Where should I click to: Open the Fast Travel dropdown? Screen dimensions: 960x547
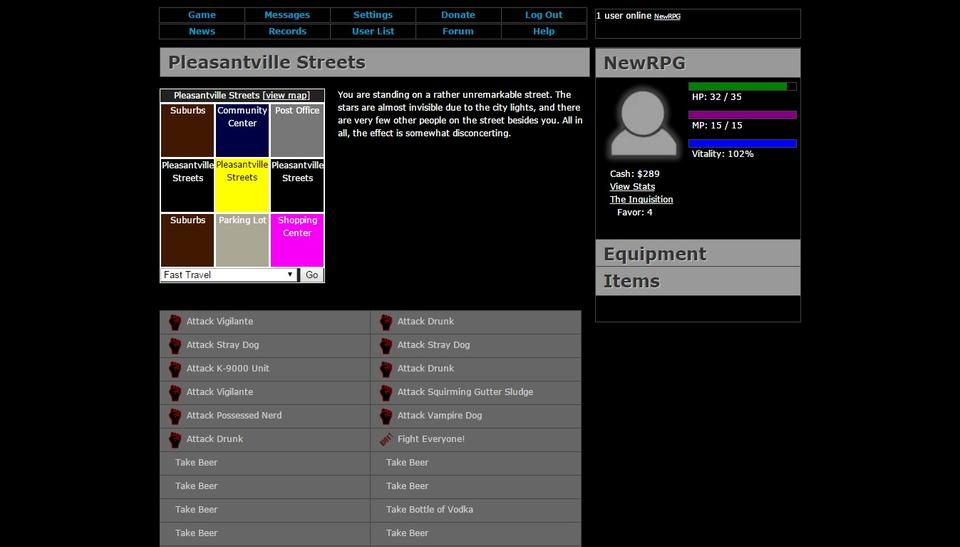[x=229, y=275]
